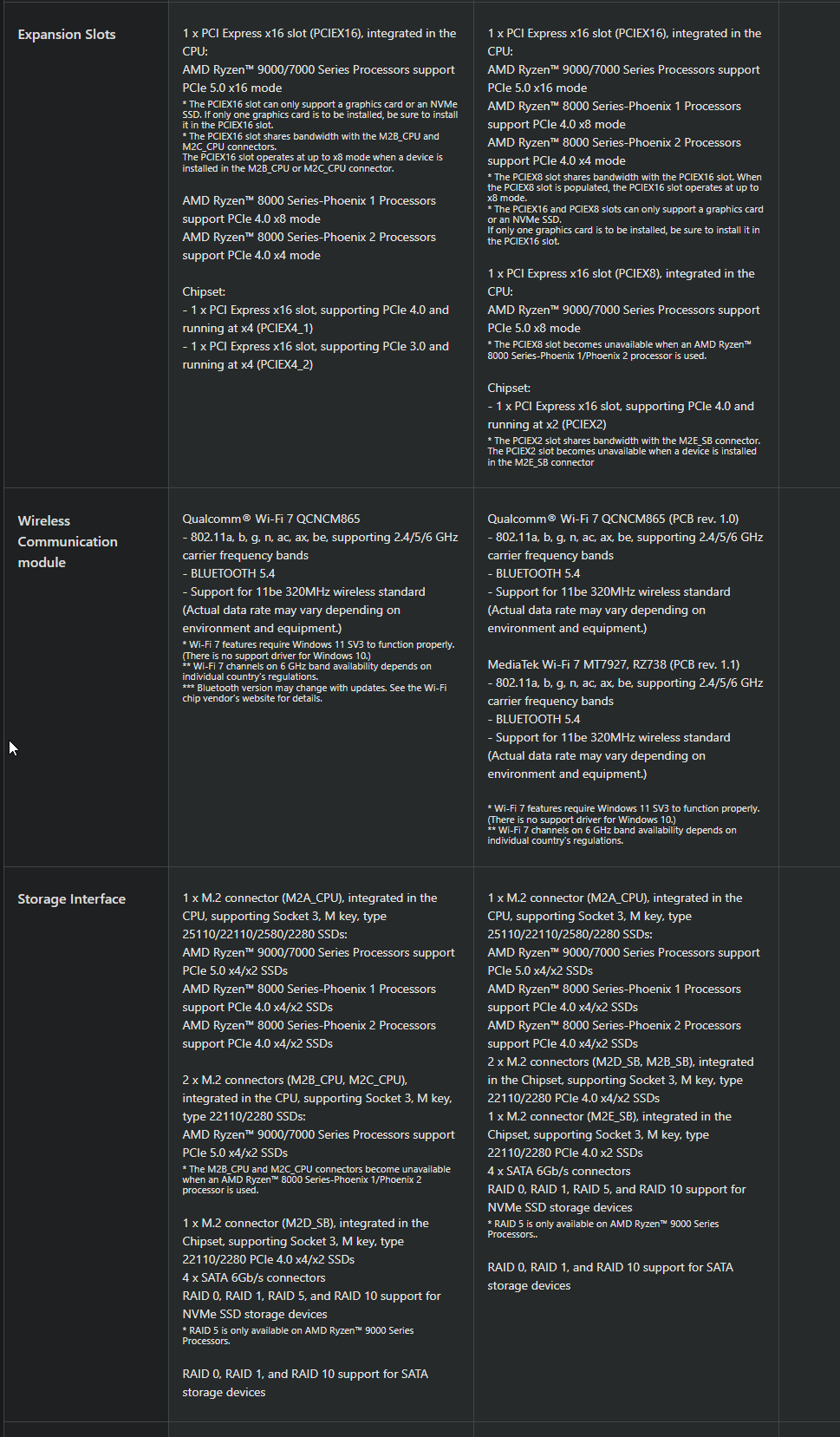This screenshot has height=1437, width=840.
Task: Click the PCIe 5.0 x8 mode line
Action: (x=534, y=328)
